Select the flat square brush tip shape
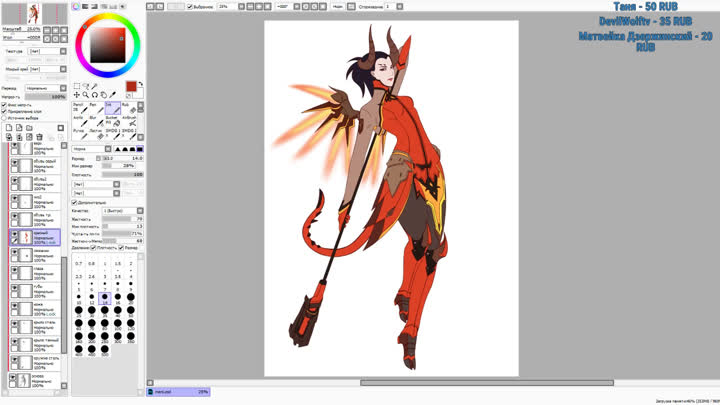Screen dimensions: 720x405 coord(139,149)
